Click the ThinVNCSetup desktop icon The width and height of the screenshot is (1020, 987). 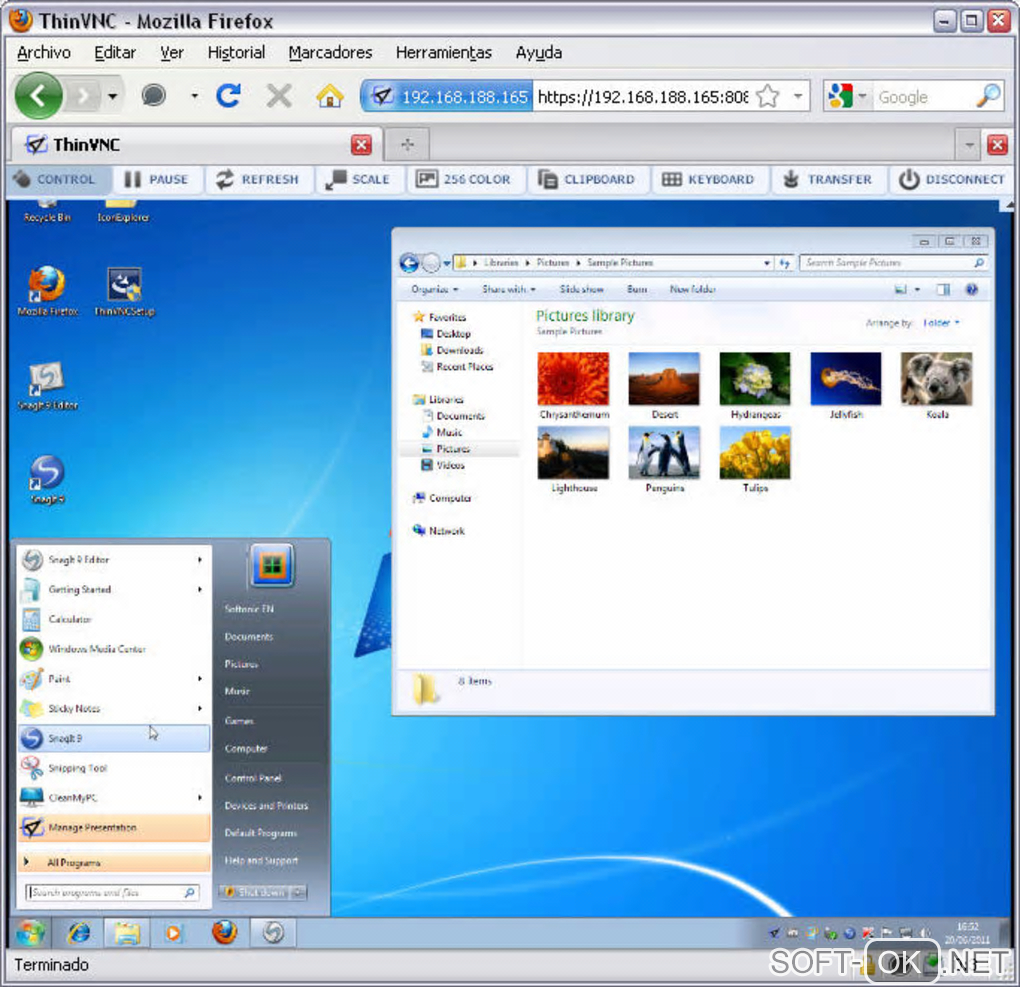[x=124, y=291]
